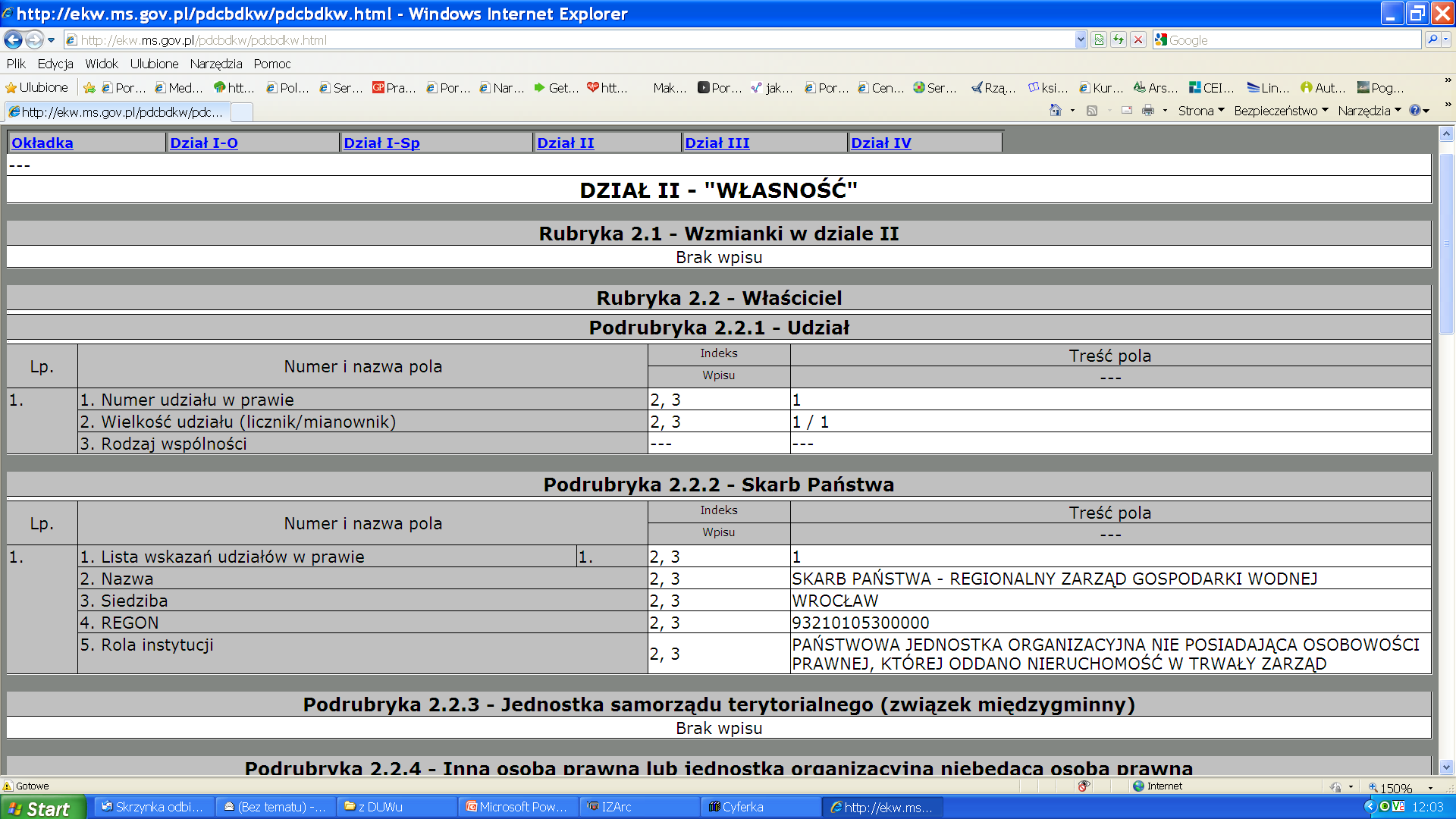Click the Print icon in command bar

point(1148,111)
